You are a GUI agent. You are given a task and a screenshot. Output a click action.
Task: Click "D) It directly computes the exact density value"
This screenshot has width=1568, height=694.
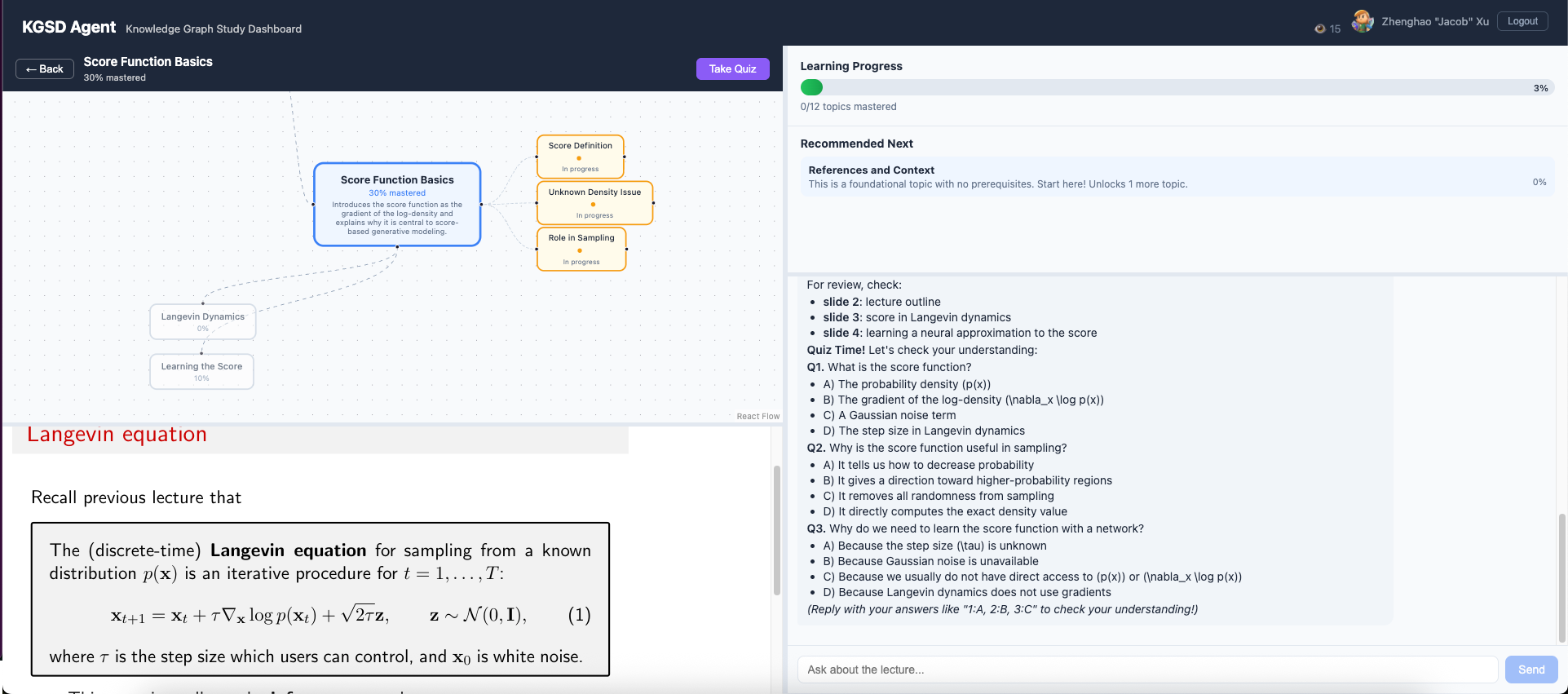click(945, 511)
